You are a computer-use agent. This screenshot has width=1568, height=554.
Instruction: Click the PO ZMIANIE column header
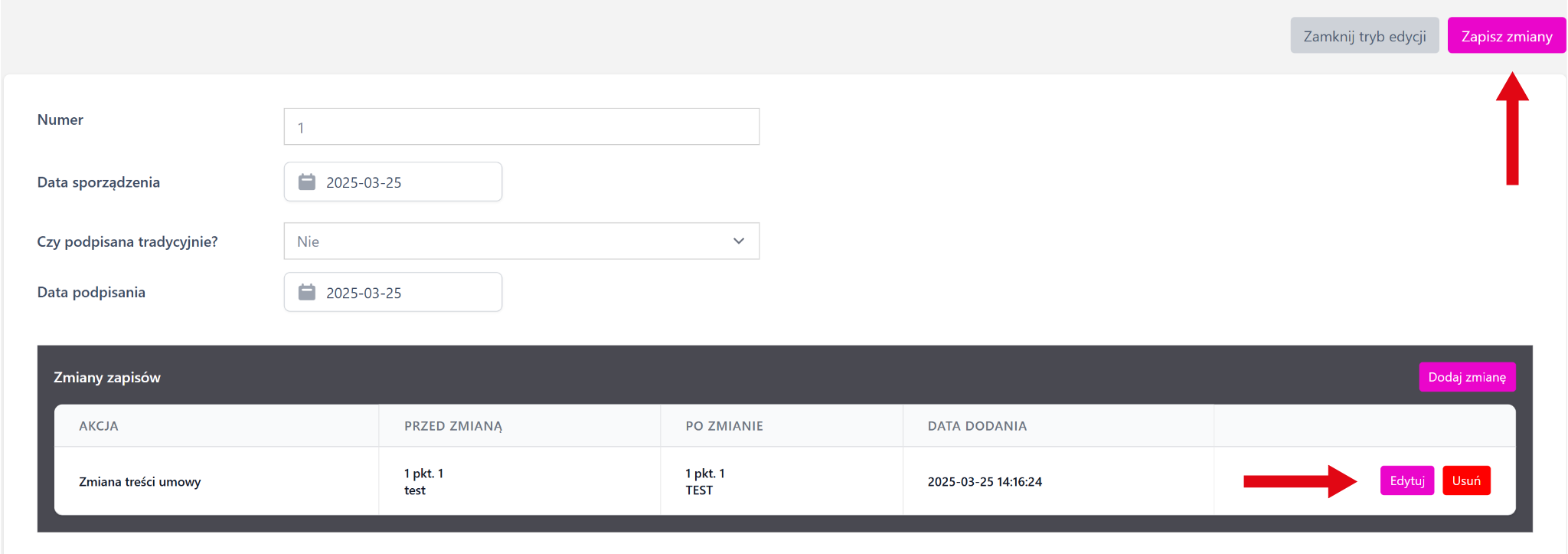click(x=724, y=426)
